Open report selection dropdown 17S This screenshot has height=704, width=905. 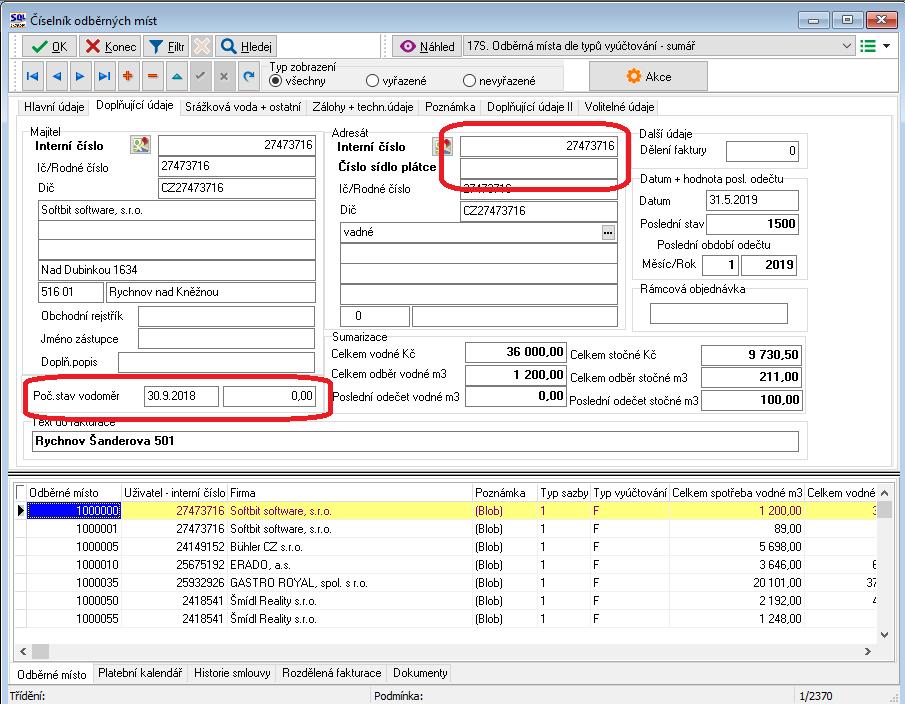tap(659, 46)
